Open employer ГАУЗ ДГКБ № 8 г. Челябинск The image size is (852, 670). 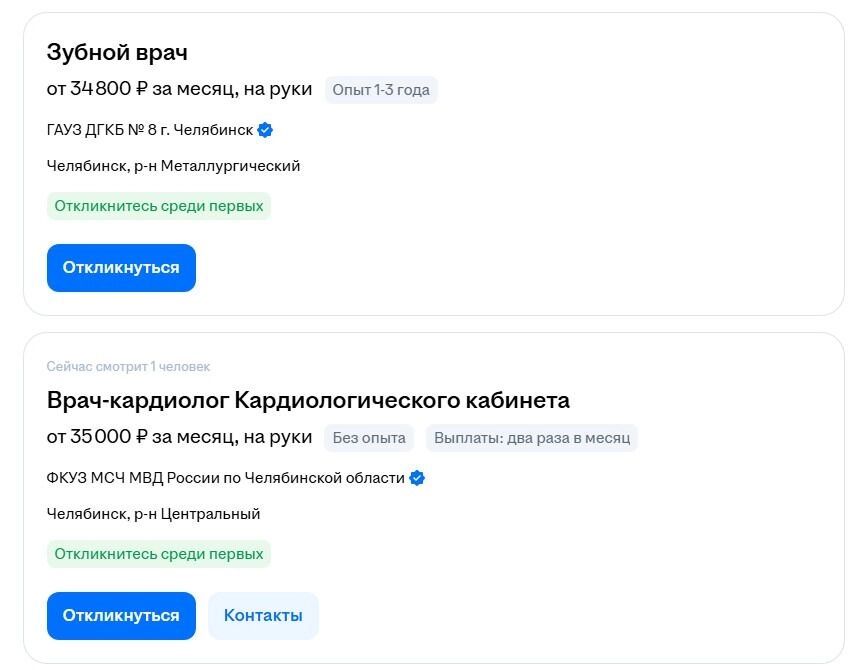(x=150, y=130)
